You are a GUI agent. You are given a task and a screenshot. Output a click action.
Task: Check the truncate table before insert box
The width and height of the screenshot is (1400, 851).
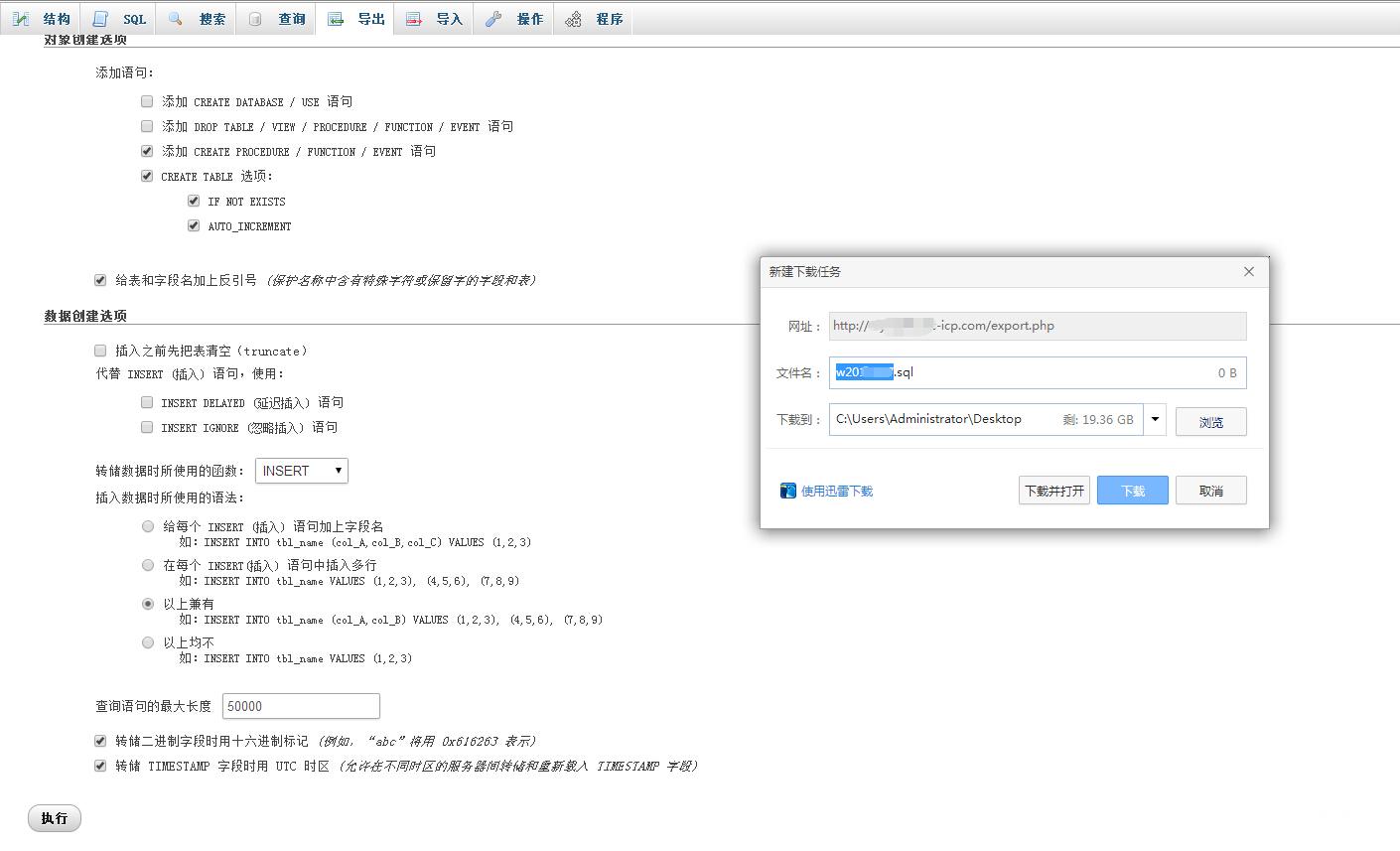[100, 351]
